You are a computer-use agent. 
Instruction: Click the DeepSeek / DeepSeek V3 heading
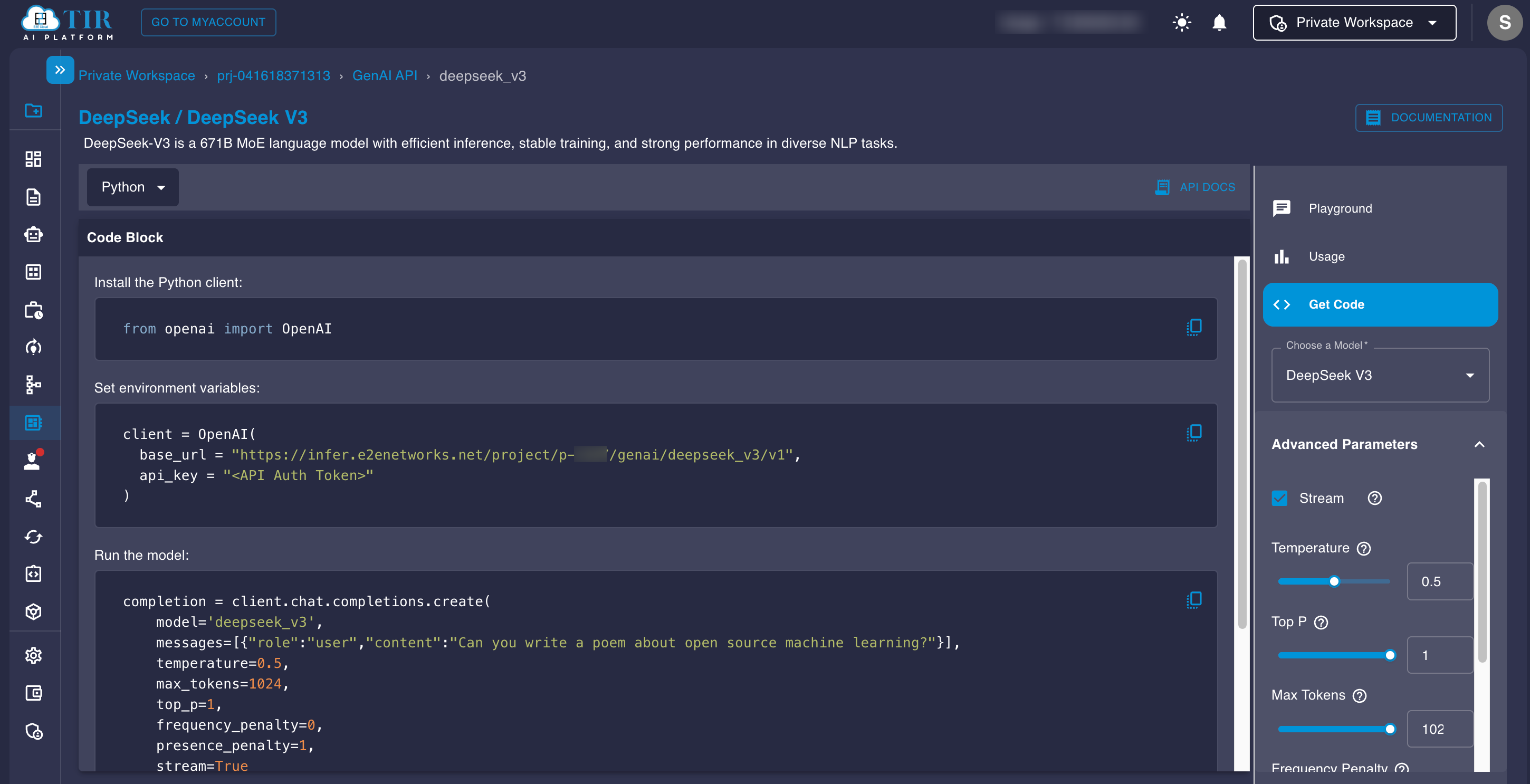pos(193,118)
